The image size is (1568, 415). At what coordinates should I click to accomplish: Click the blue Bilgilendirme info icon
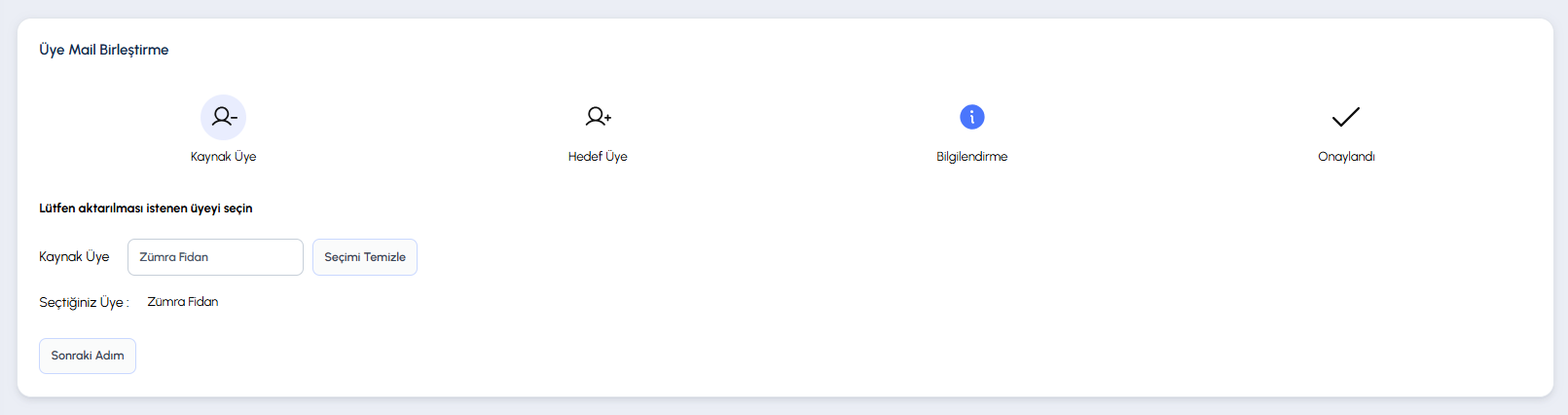click(x=972, y=117)
